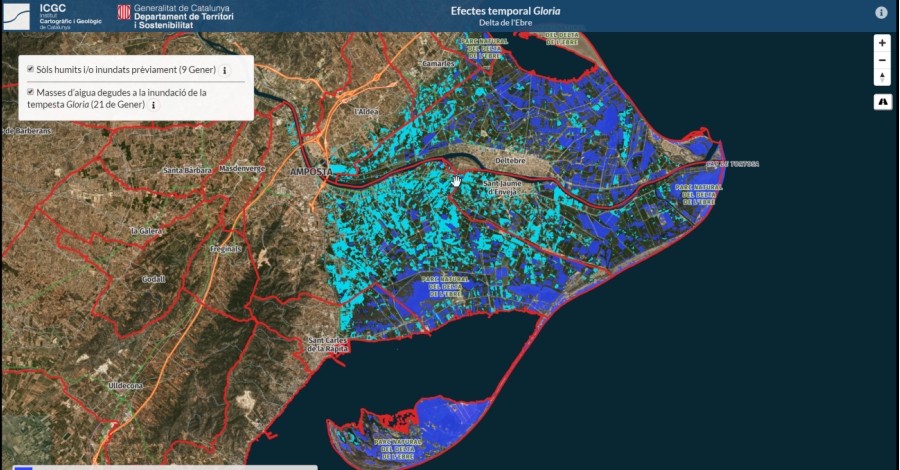
Task: Open the info icon in the header
Action: (x=881, y=13)
